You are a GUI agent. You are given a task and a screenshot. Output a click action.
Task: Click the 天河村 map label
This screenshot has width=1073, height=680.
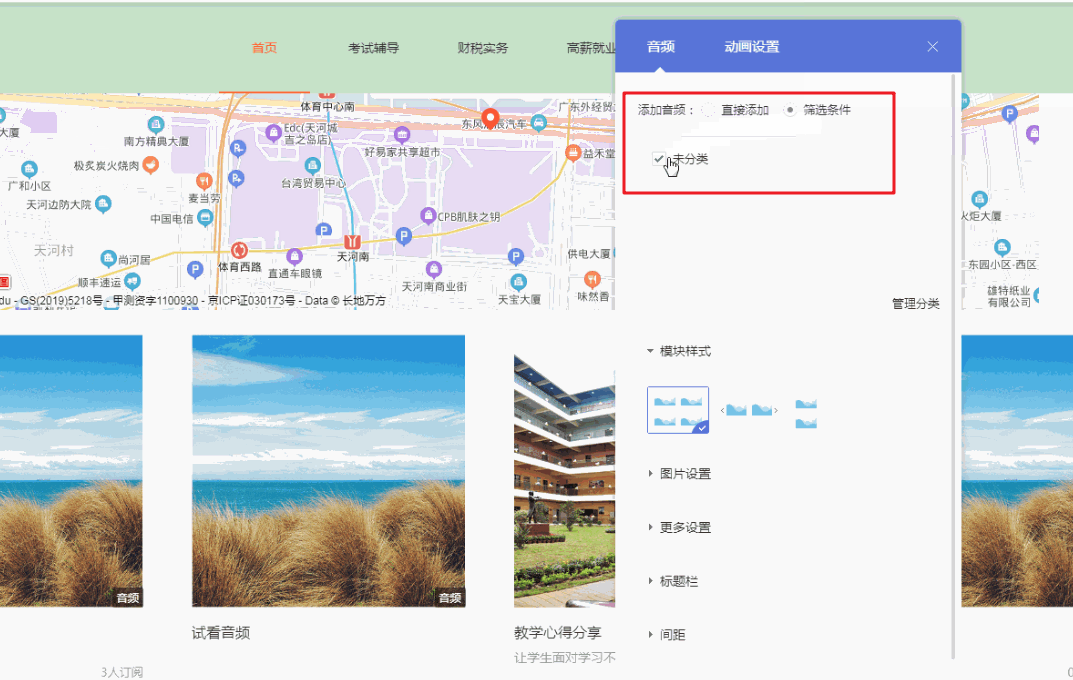click(54, 250)
